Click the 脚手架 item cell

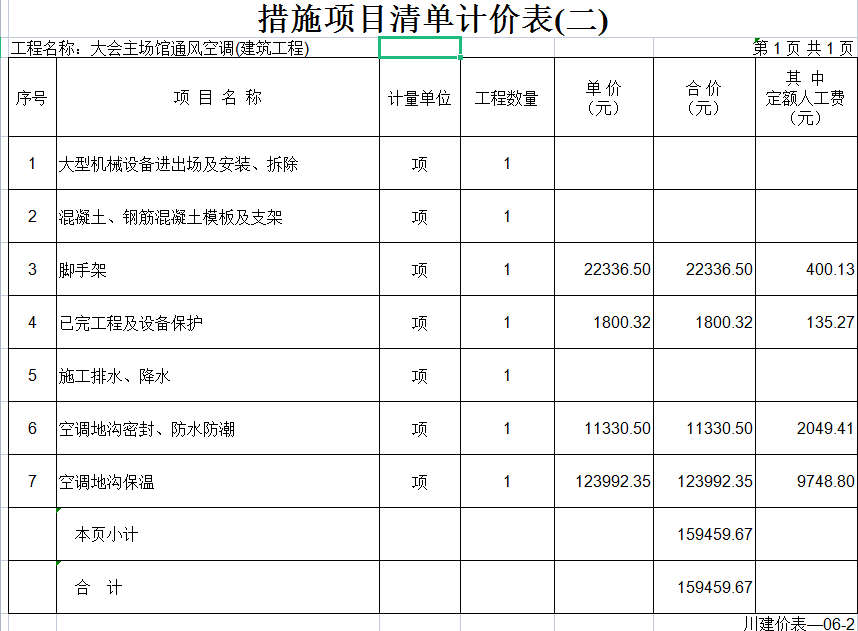tap(218, 269)
